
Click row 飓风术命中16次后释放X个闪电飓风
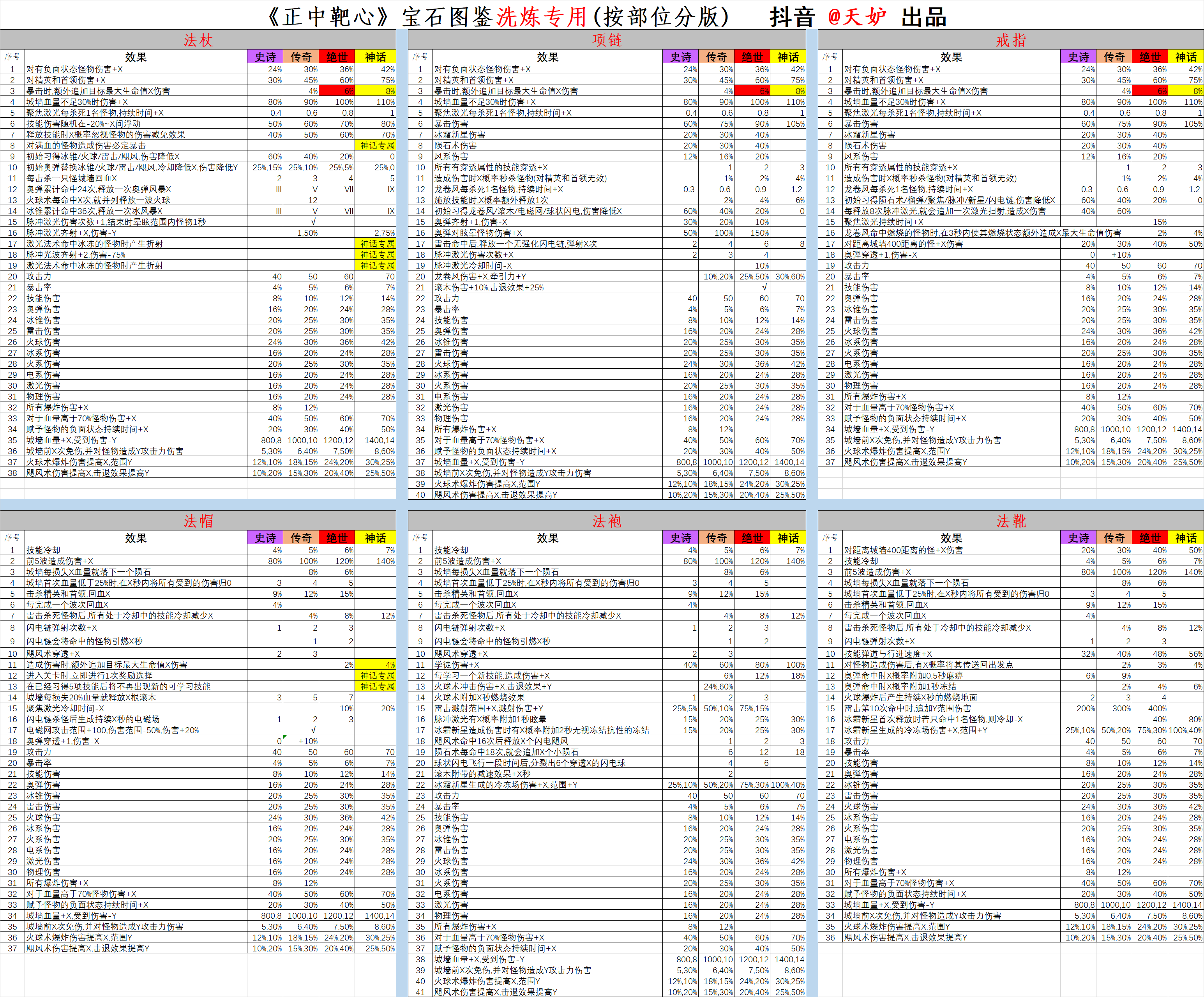(x=607, y=741)
